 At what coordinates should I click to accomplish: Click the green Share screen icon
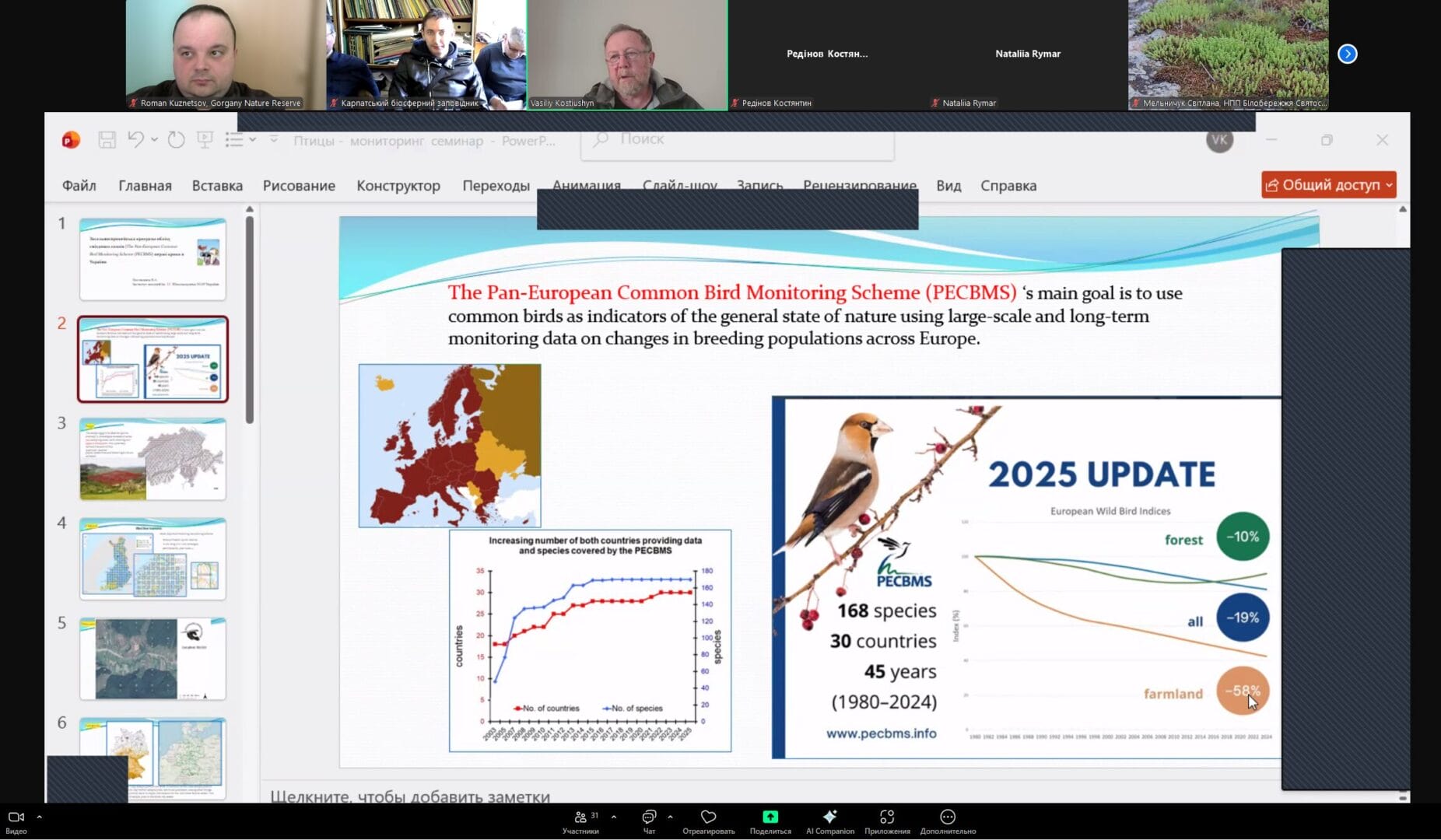[x=770, y=817]
